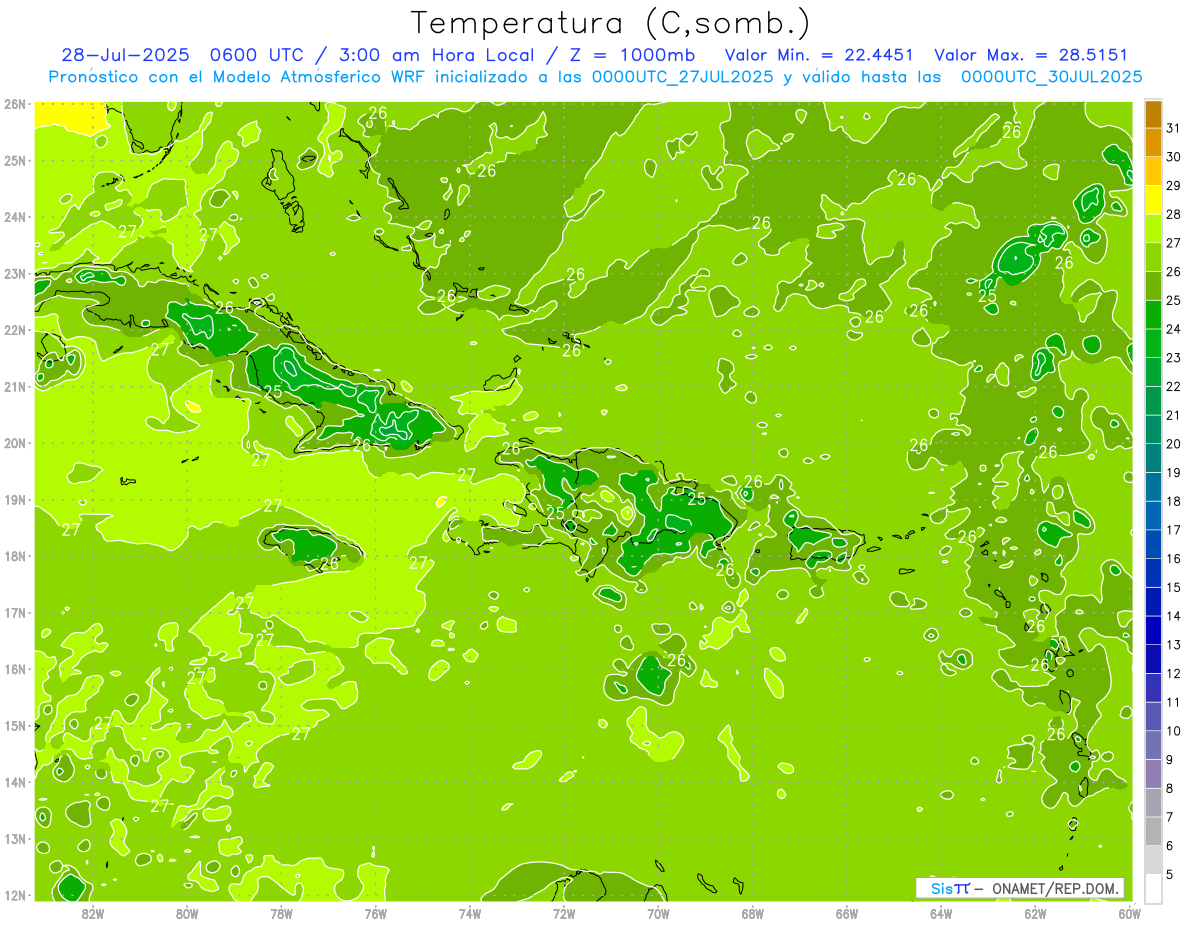Click longitude axis label 62W

(1036, 913)
